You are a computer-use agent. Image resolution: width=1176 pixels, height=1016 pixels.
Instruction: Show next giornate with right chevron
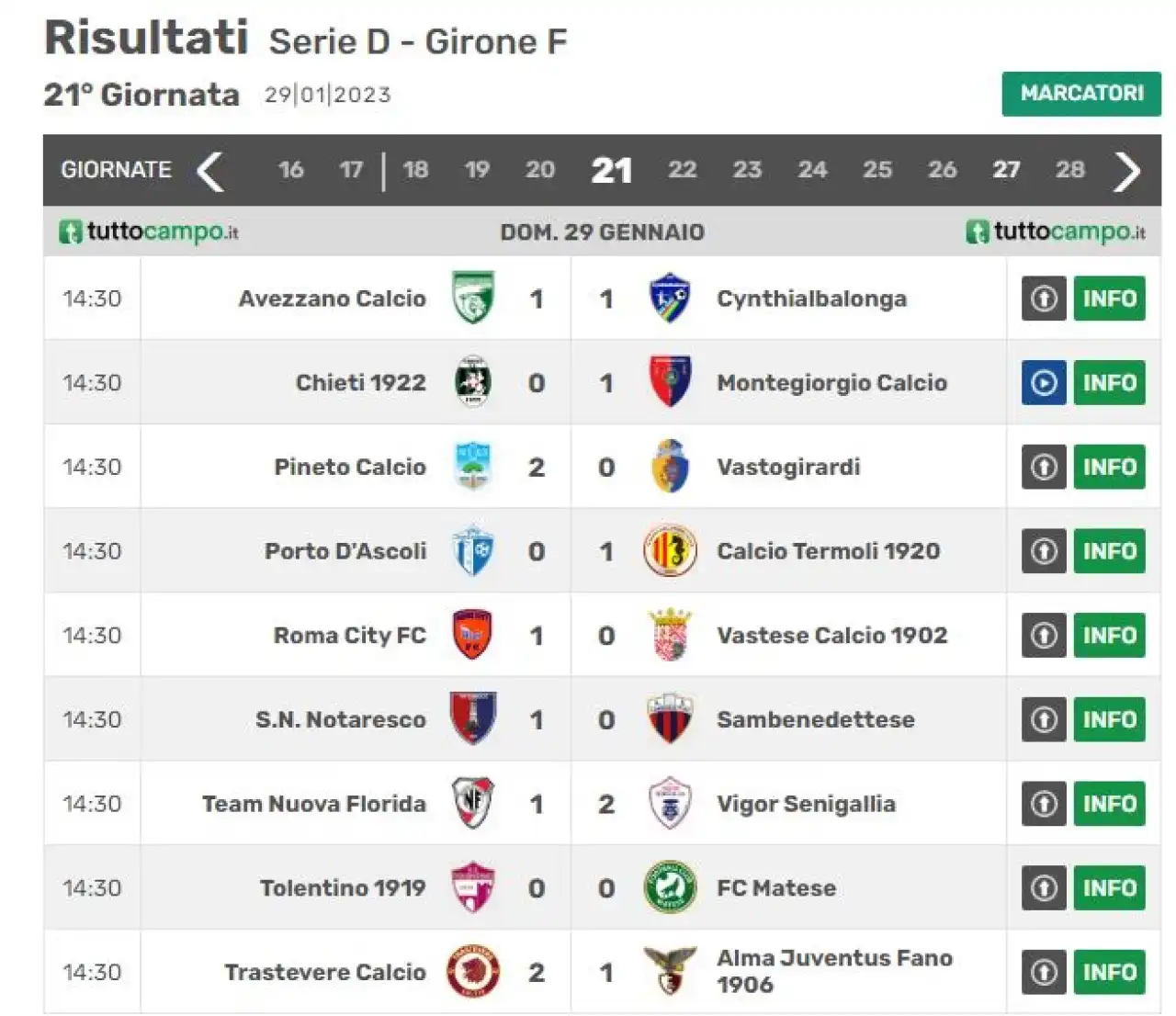pos(1127,171)
